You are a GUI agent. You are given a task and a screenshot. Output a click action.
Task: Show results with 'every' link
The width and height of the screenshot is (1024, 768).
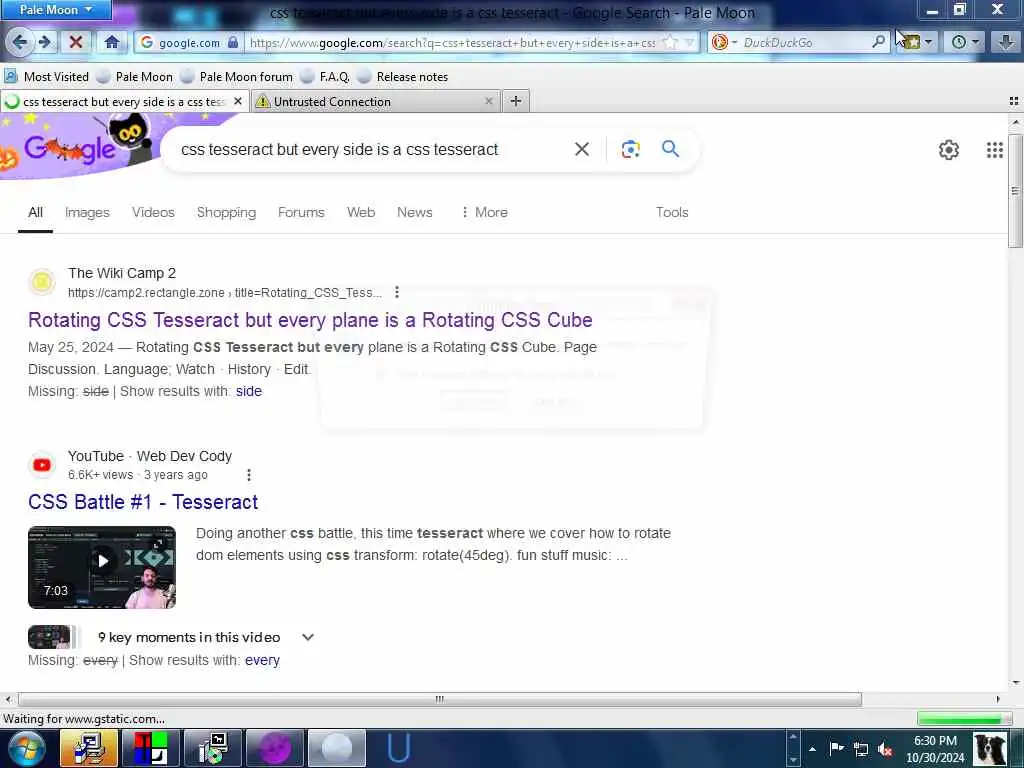click(263, 660)
